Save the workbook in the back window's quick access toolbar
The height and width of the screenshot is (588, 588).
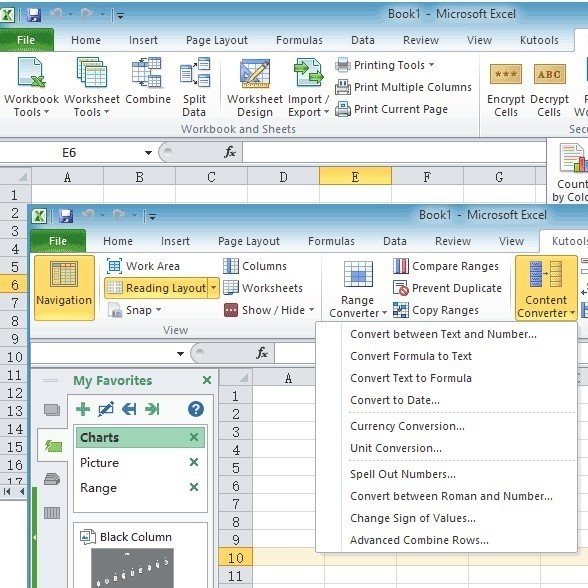pyautogui.click(x=34, y=15)
